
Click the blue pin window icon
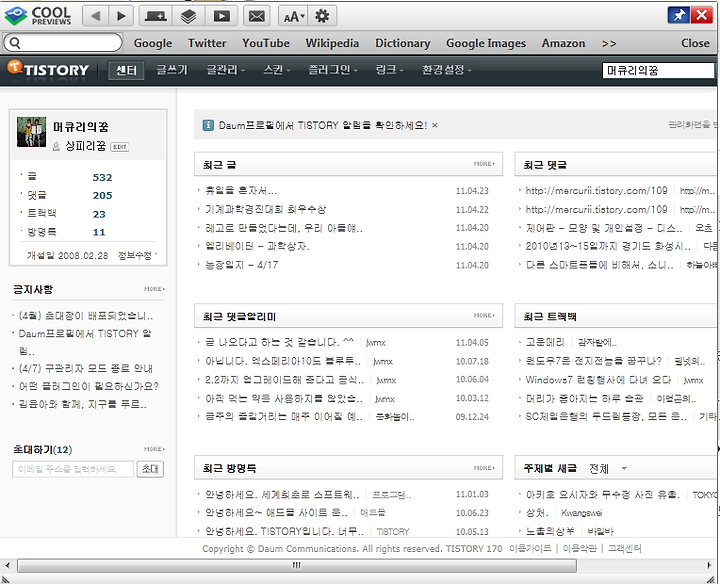point(679,15)
